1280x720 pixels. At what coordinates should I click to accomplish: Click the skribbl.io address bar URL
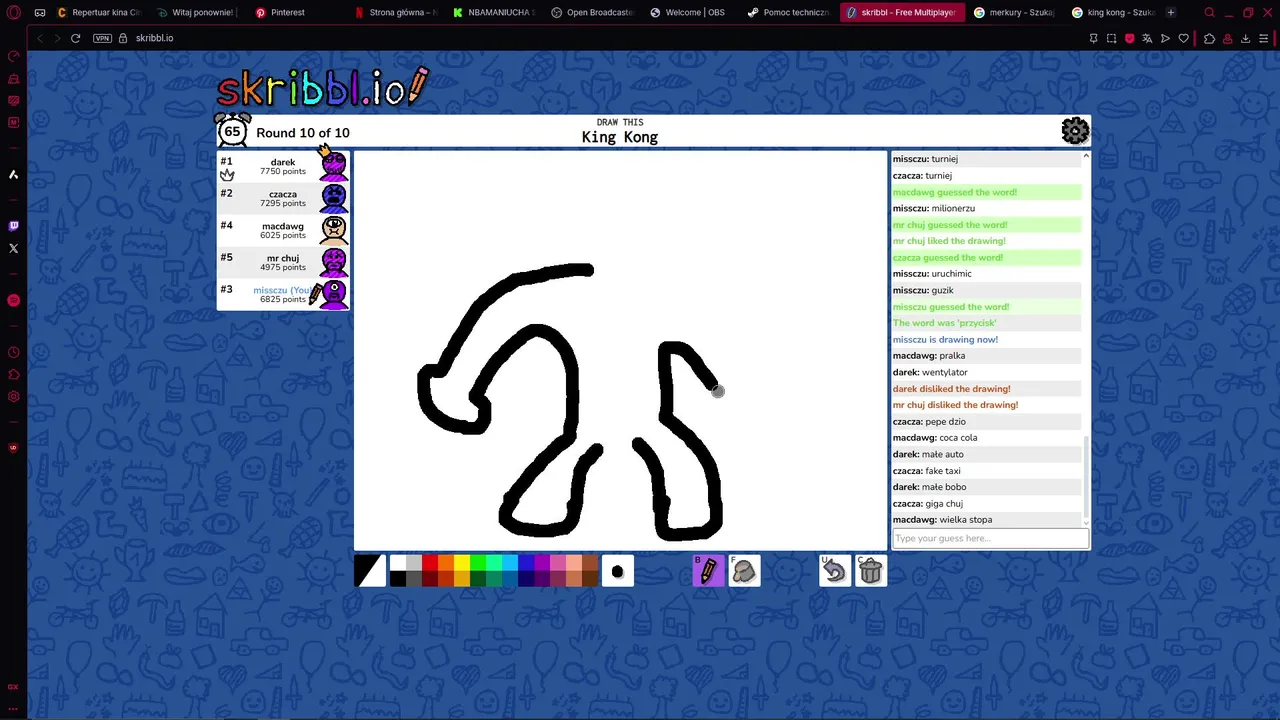[x=154, y=38]
